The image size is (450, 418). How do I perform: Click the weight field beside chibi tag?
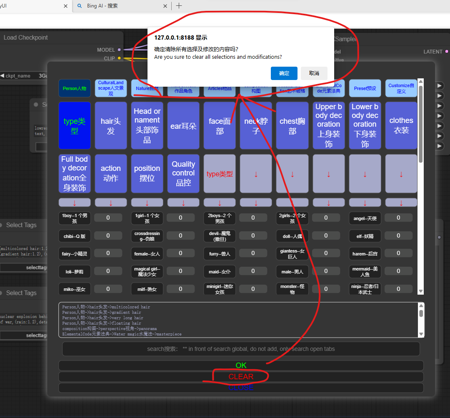[108, 236]
